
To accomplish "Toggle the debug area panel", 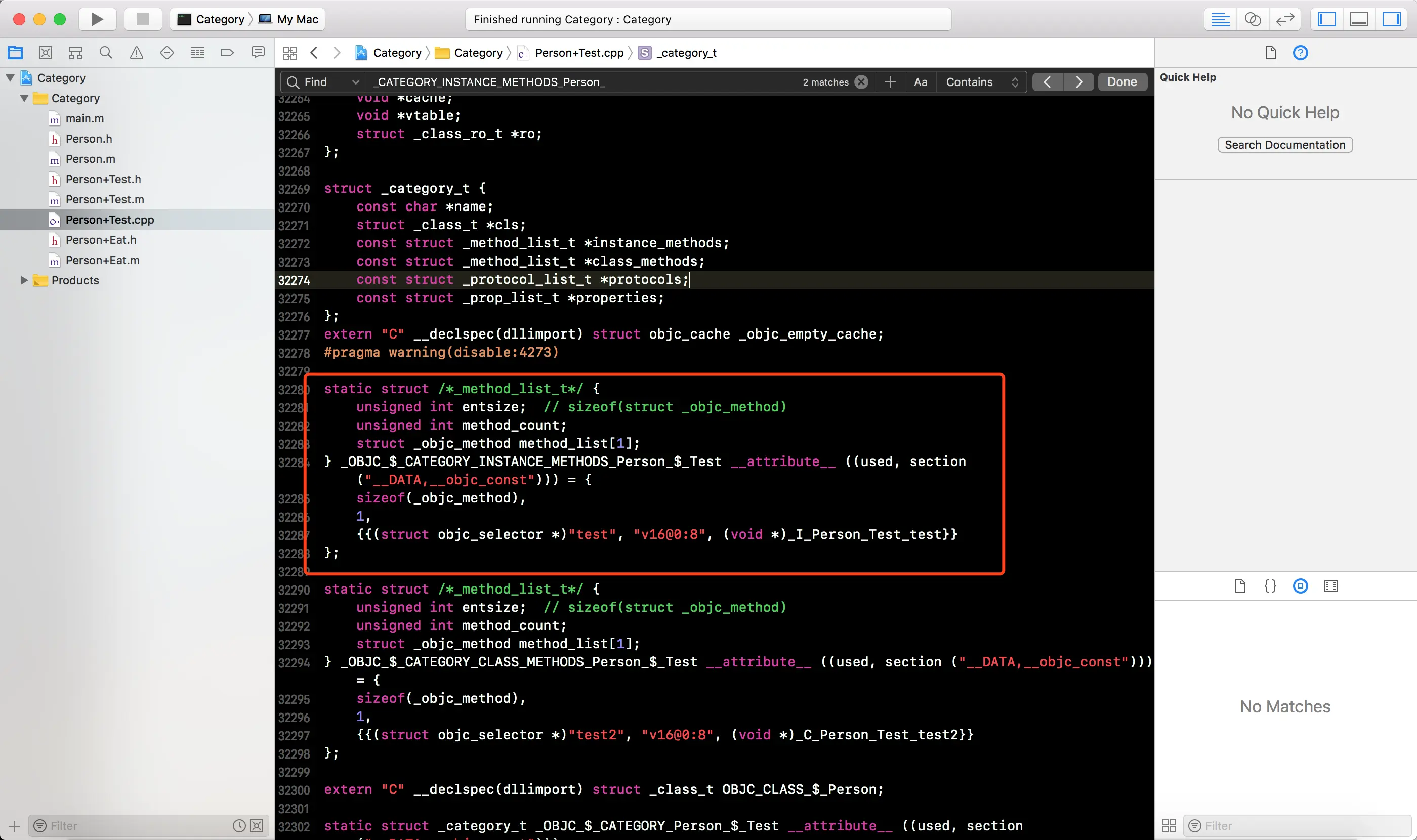I will (1359, 19).
